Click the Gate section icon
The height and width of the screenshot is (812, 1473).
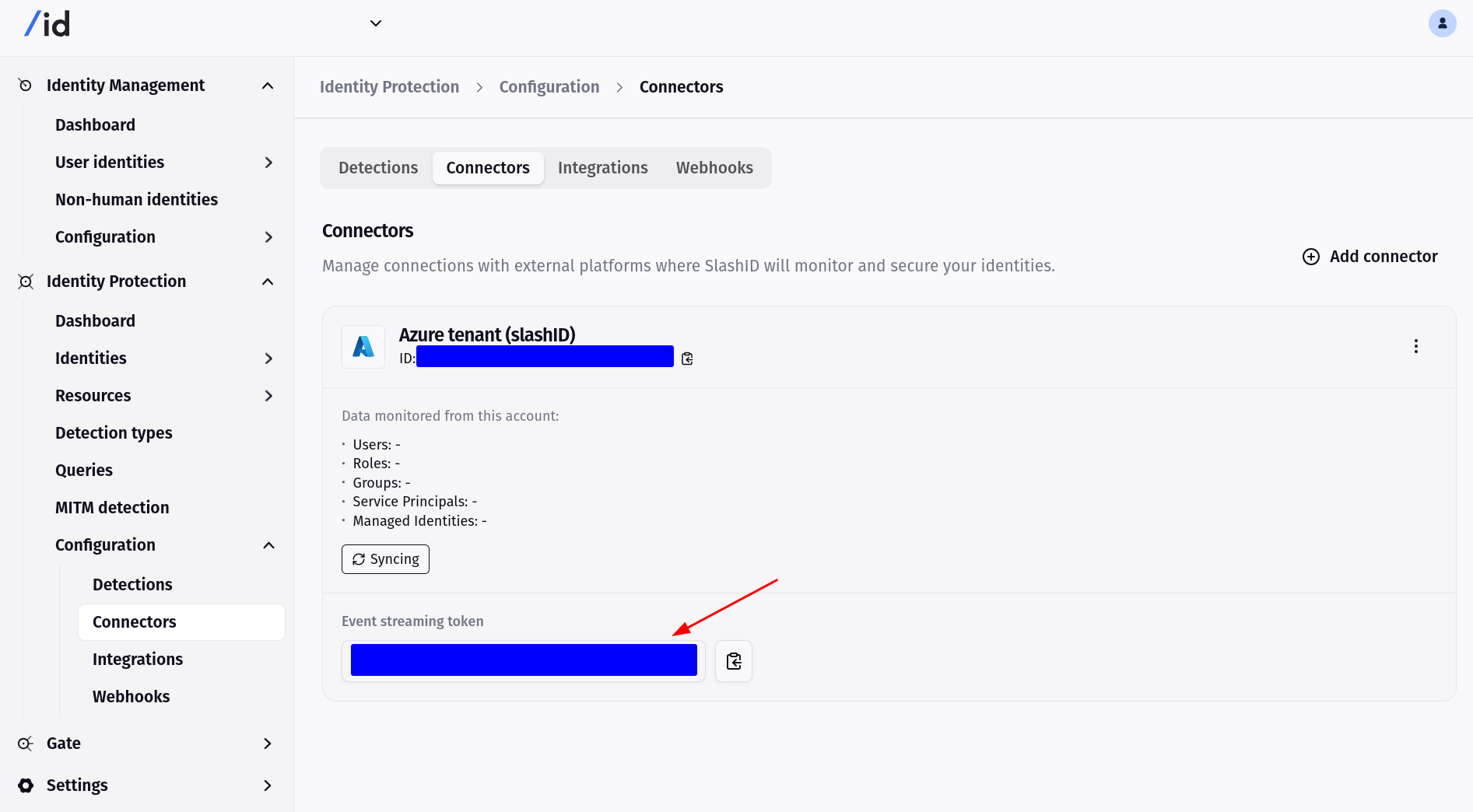click(x=26, y=744)
